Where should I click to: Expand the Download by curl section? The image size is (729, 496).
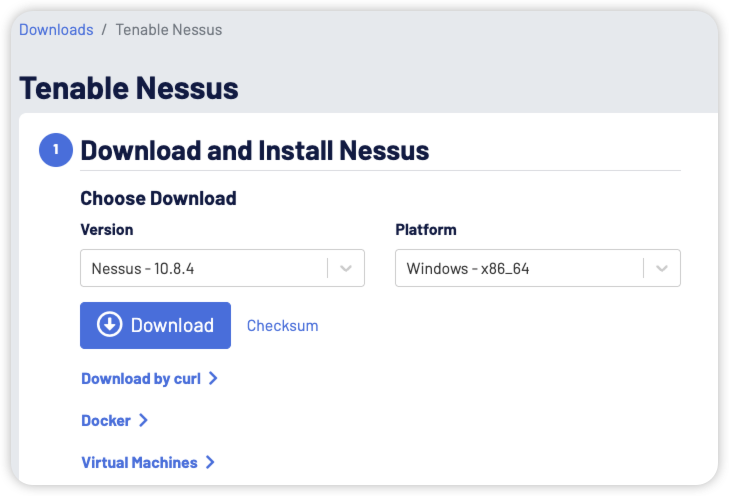point(141,379)
